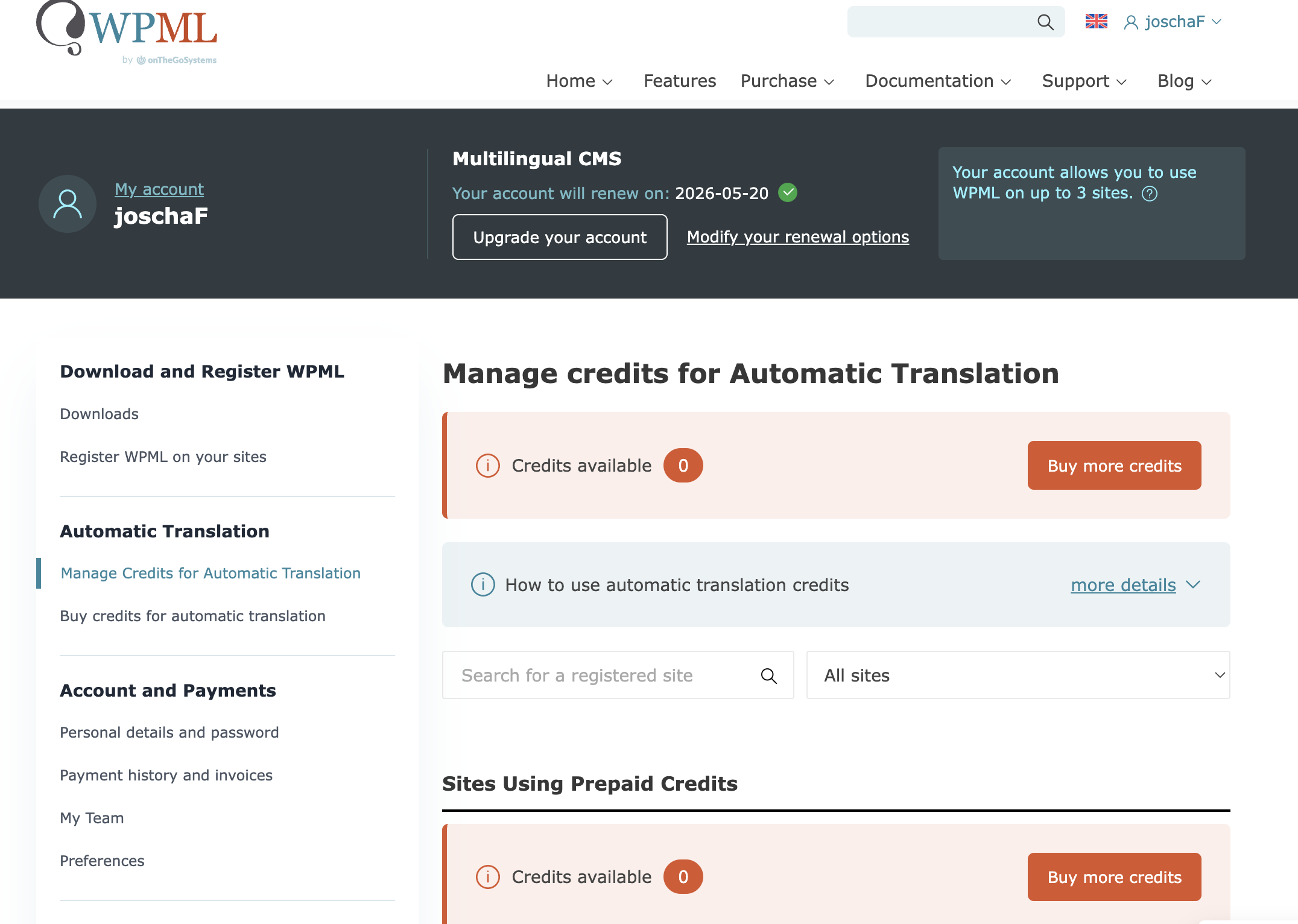The image size is (1298, 924).
Task: Open Preferences in sidebar
Action: point(102,861)
